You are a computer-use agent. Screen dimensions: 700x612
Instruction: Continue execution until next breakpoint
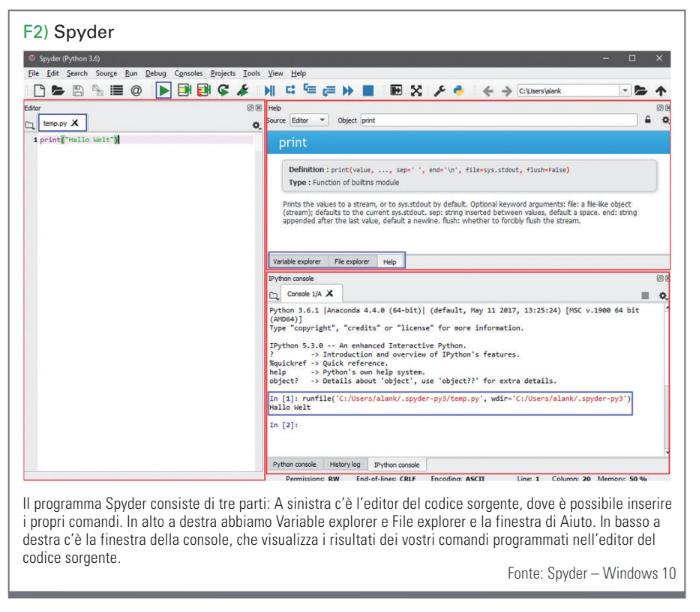point(348,91)
